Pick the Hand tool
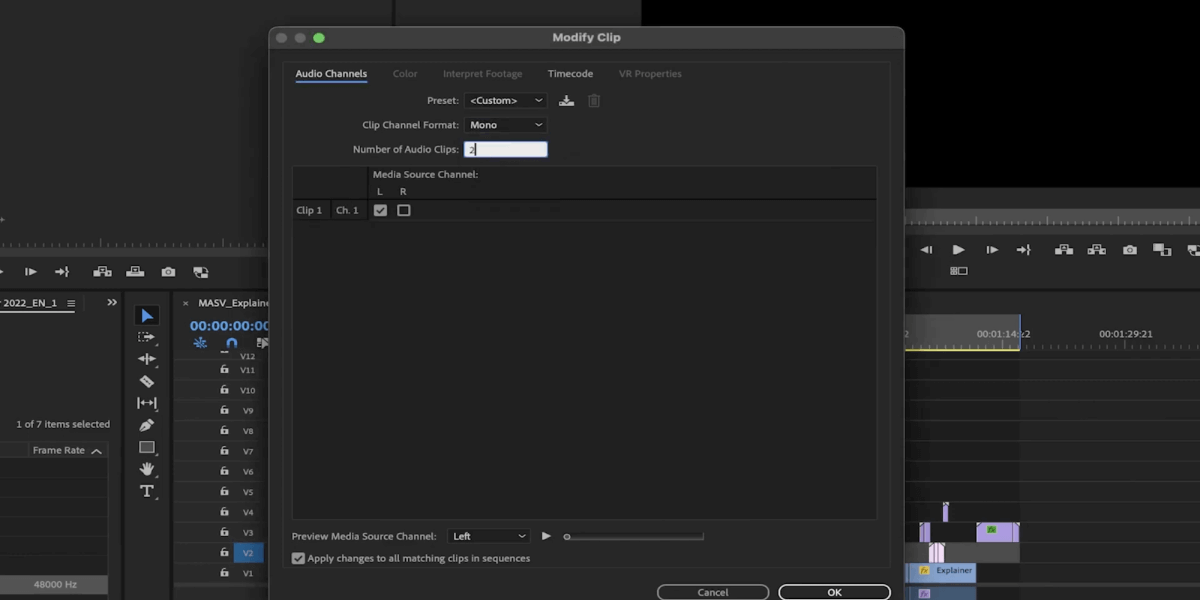 pos(147,469)
